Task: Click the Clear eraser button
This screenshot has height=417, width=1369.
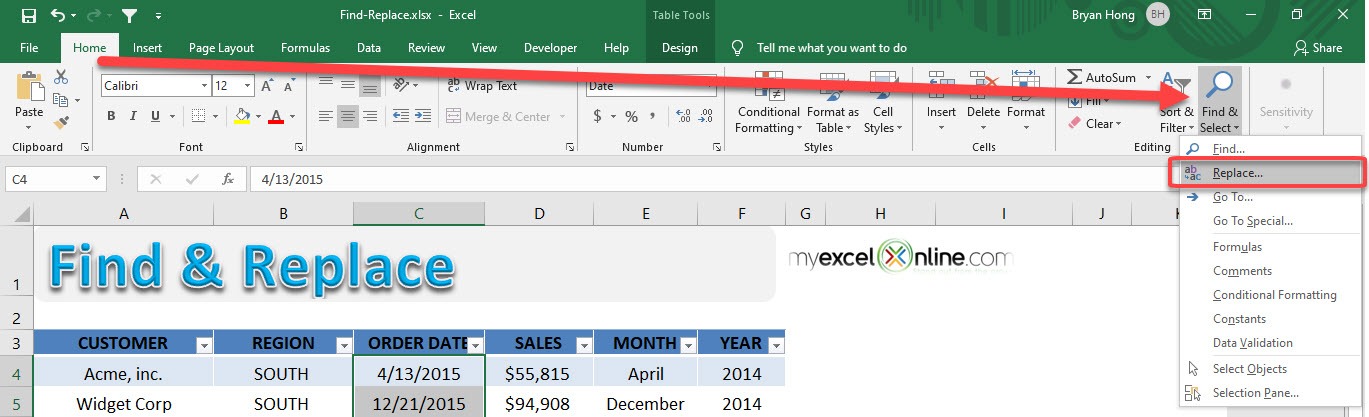Action: click(x=1094, y=124)
